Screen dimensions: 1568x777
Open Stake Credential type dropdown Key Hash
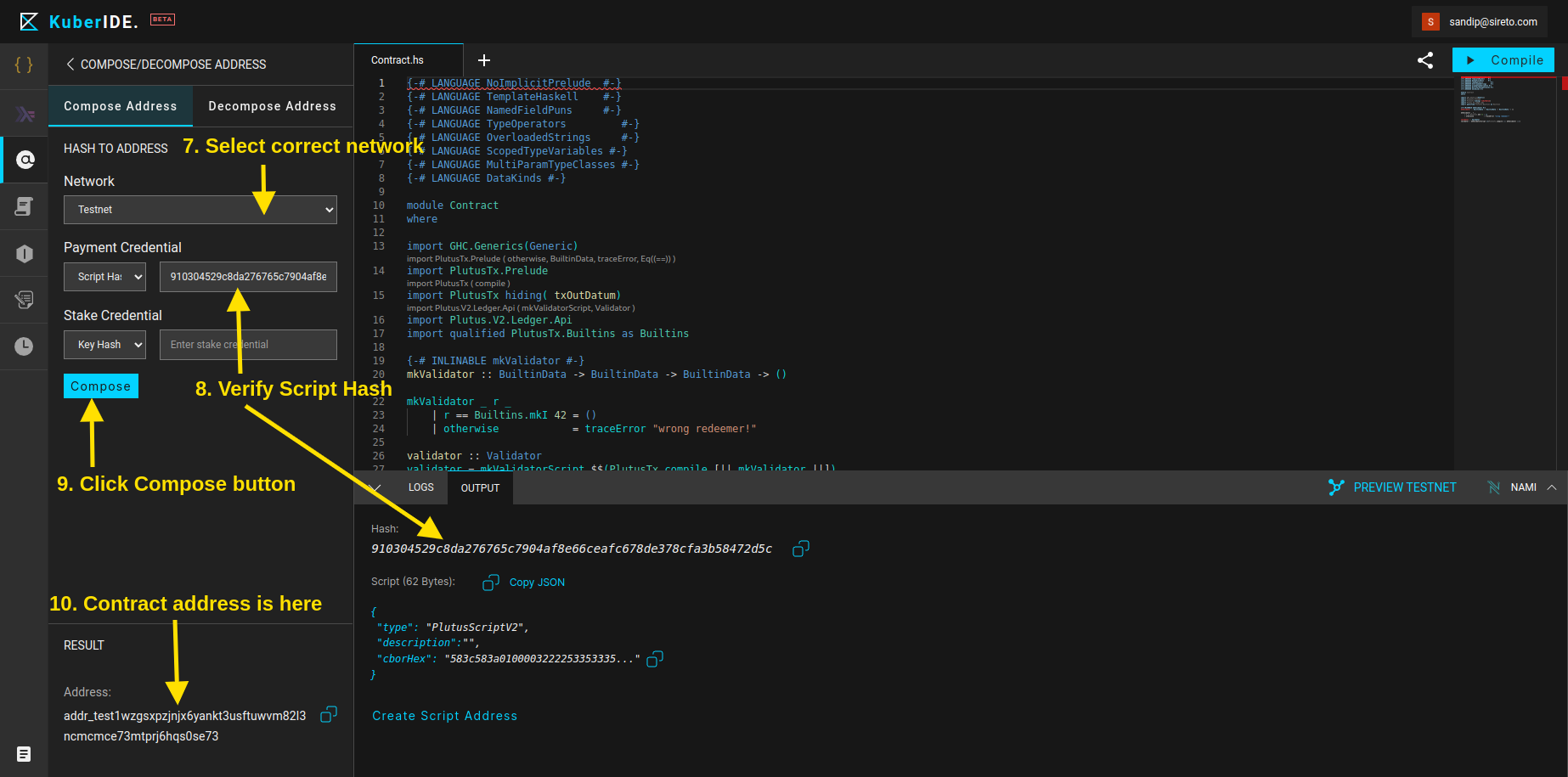(104, 345)
